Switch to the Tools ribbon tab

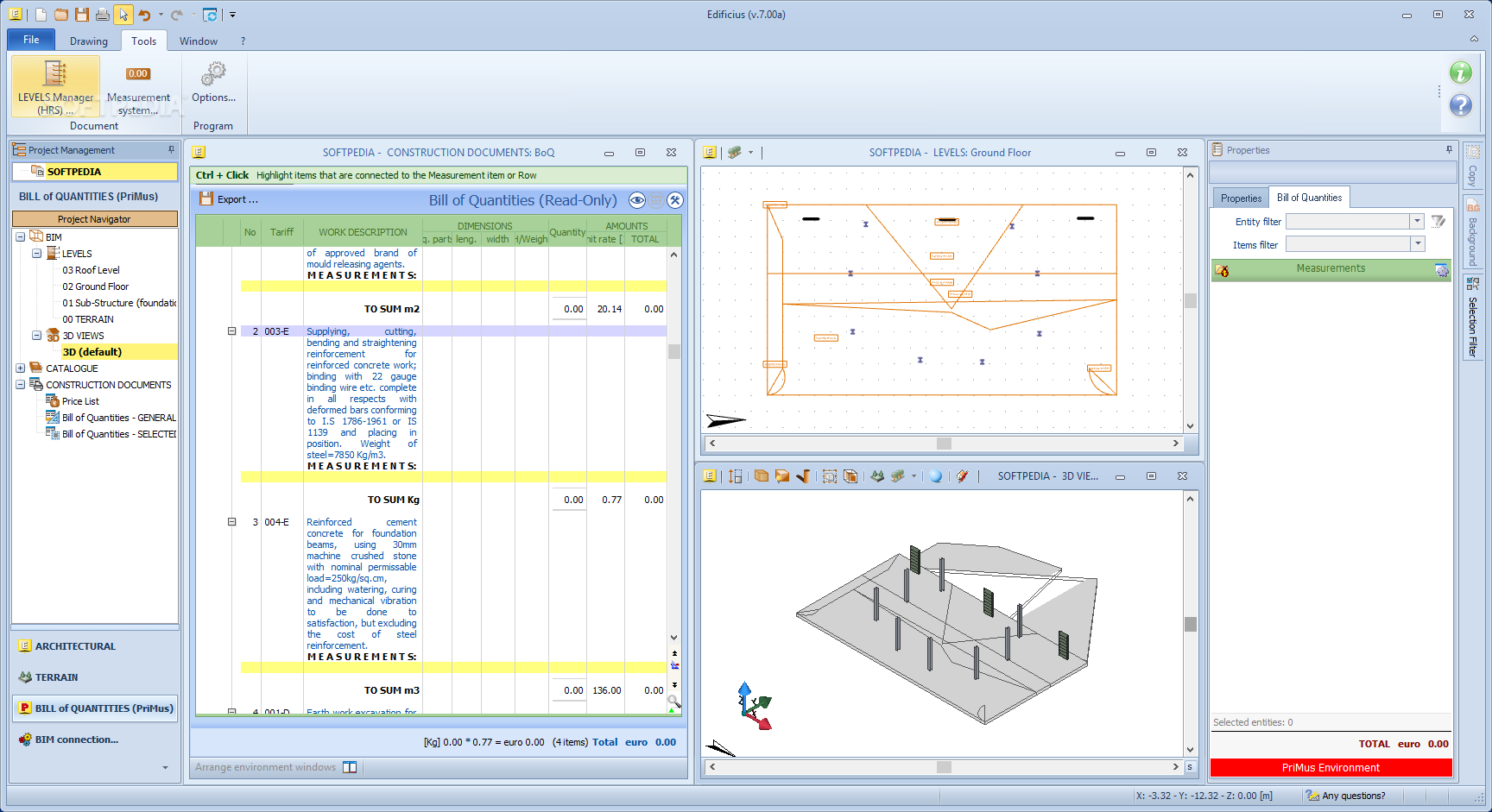144,41
